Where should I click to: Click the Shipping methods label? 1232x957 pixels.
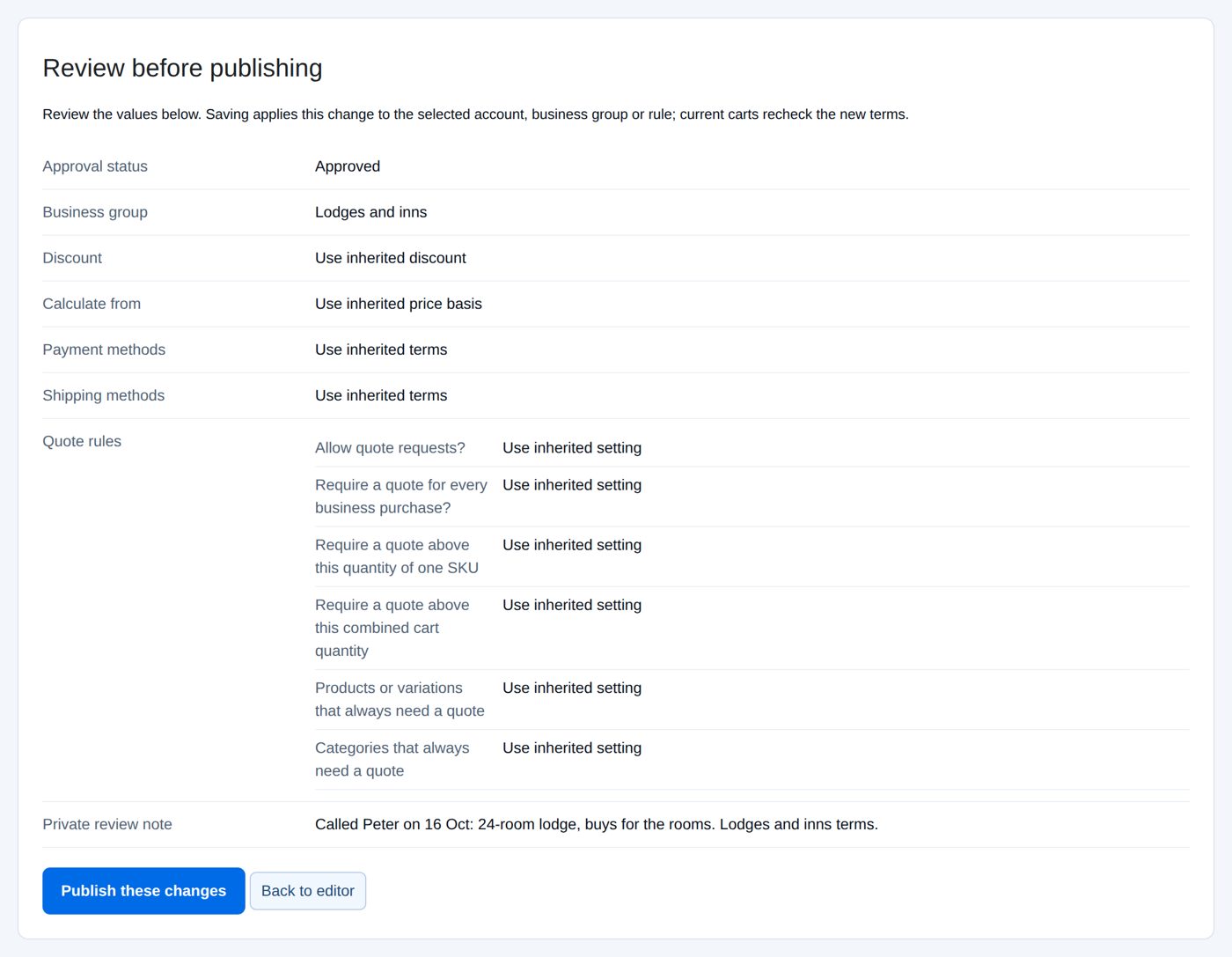[x=104, y=395]
